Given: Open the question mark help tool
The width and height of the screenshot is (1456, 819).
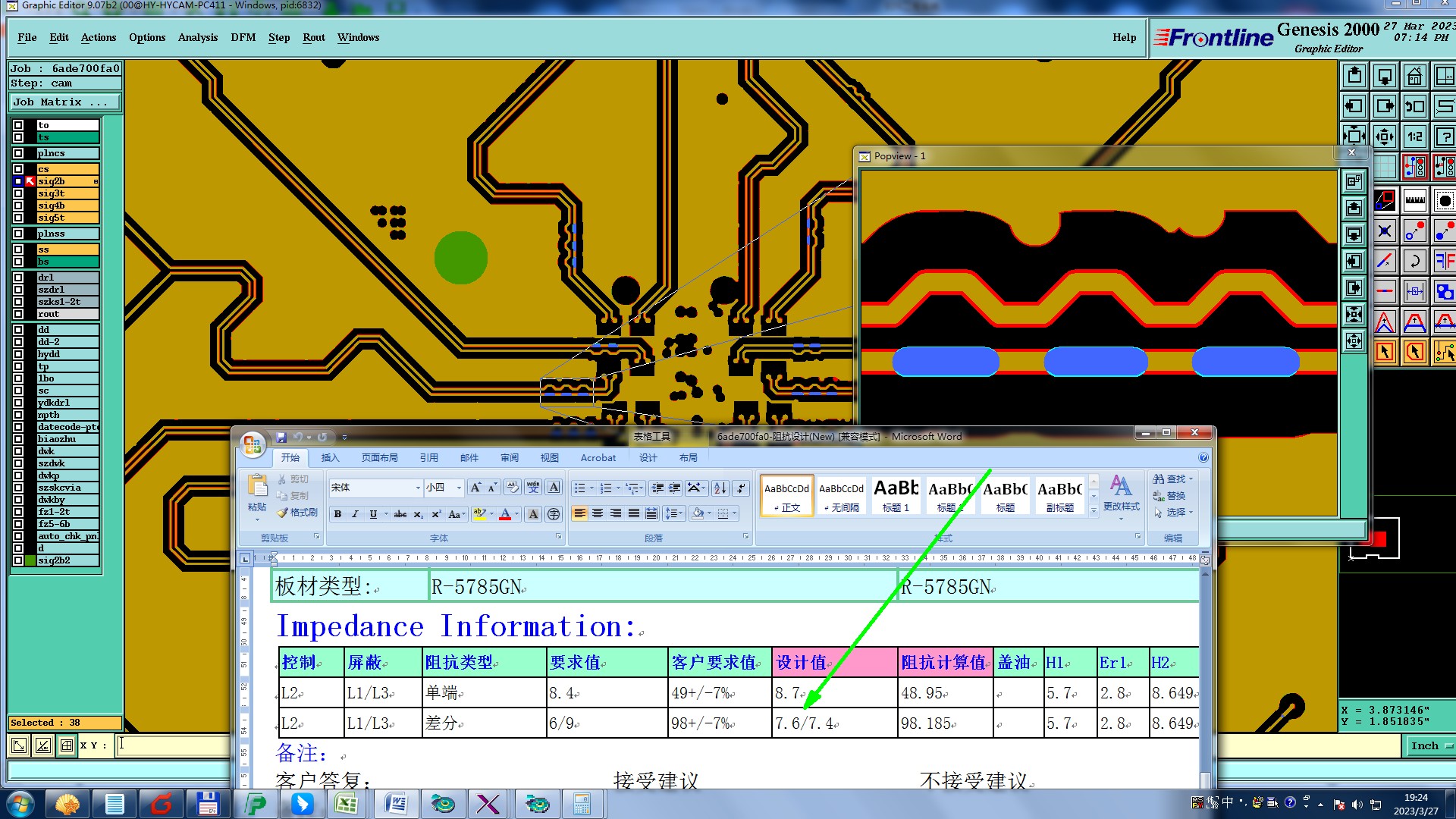Looking at the screenshot, I should [x=1444, y=136].
